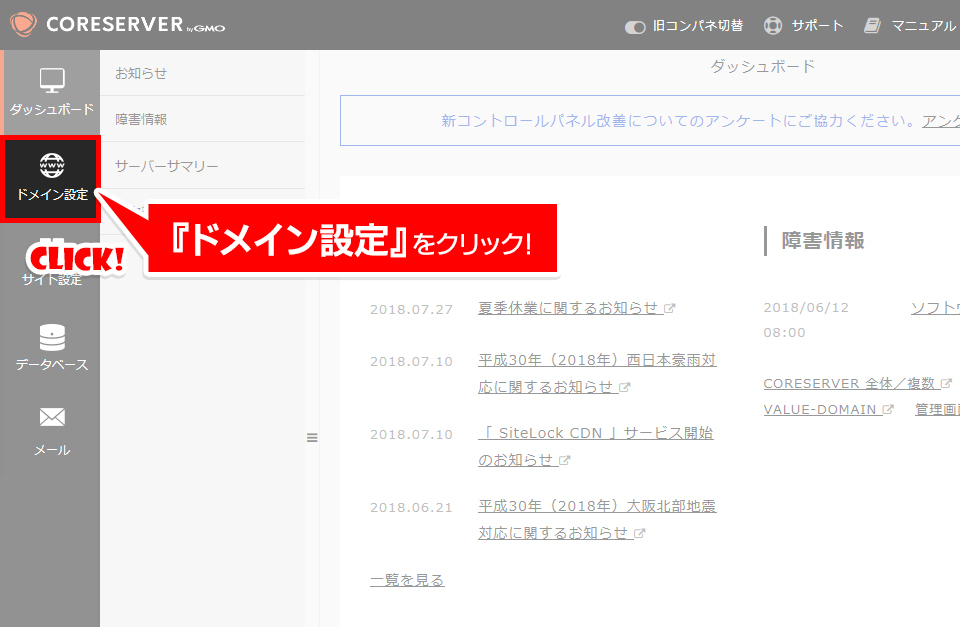Click external link icon beside 夏季休業 notice

tap(670, 309)
